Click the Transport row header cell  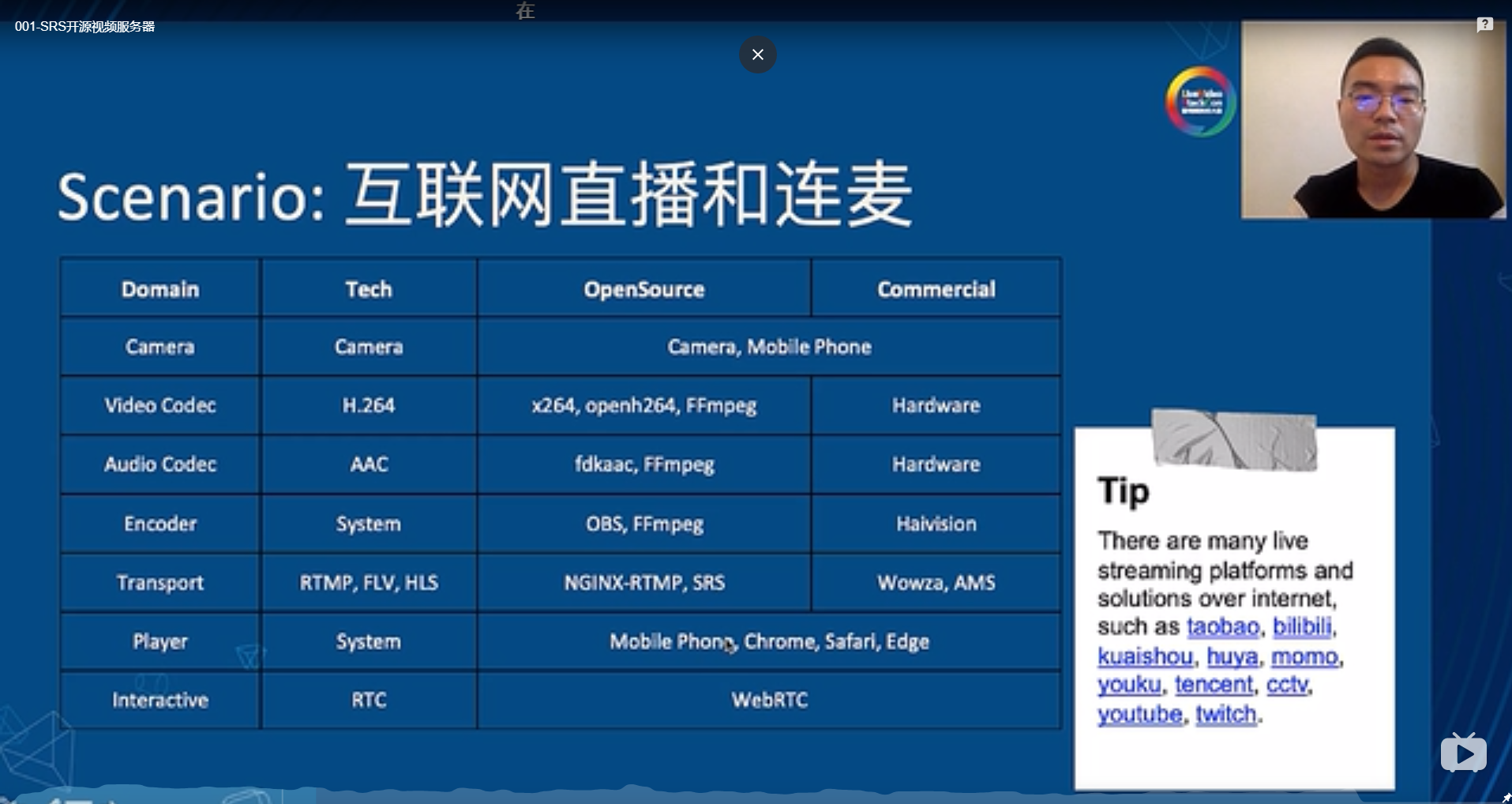coord(159,582)
